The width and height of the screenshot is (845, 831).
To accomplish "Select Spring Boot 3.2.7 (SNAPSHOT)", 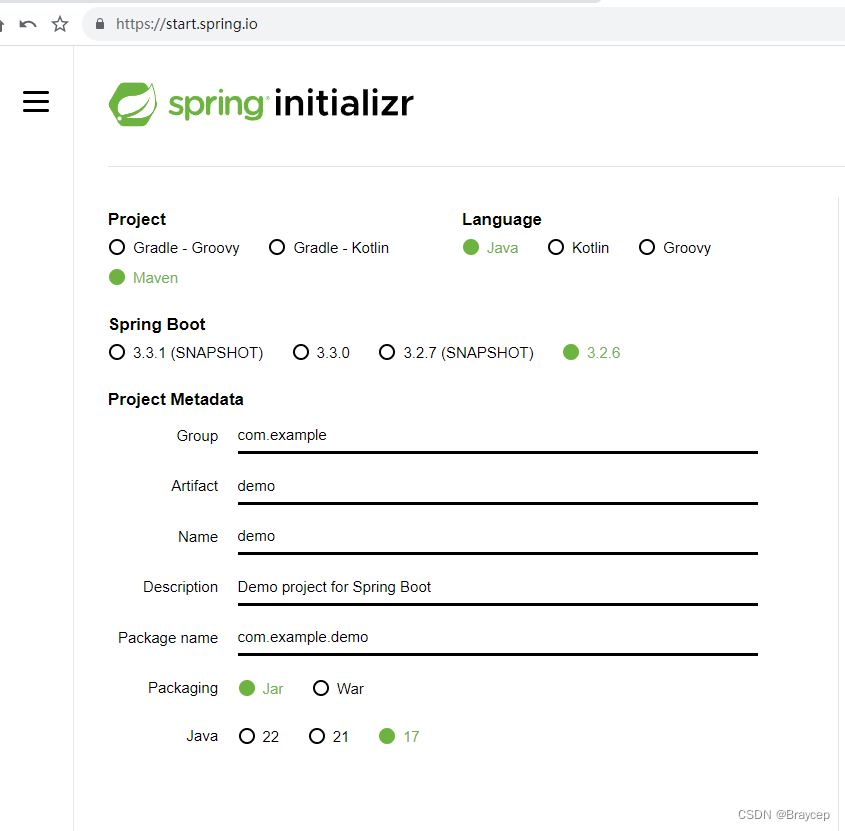I will click(456, 352).
